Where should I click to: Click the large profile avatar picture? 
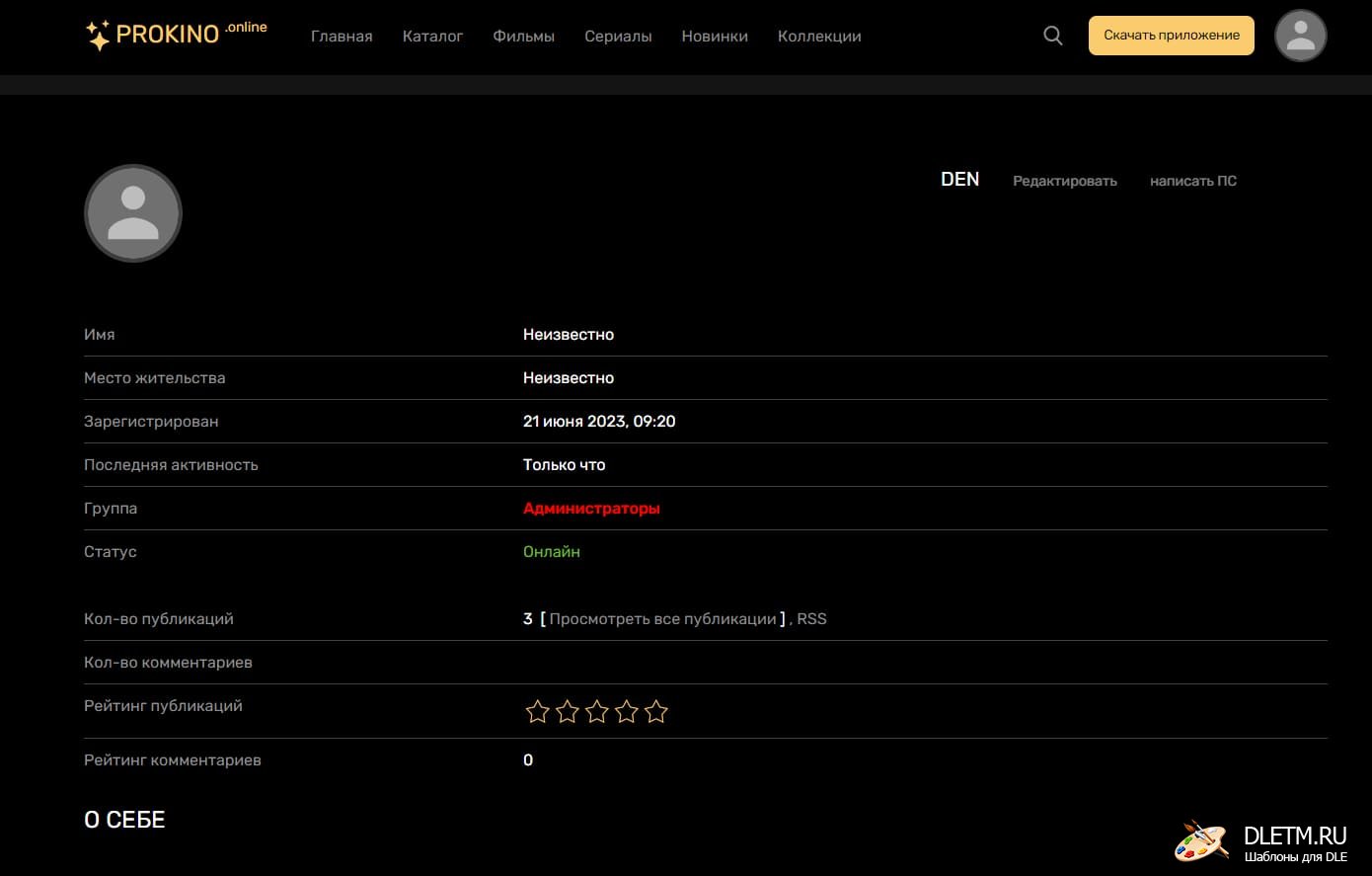pos(133,213)
